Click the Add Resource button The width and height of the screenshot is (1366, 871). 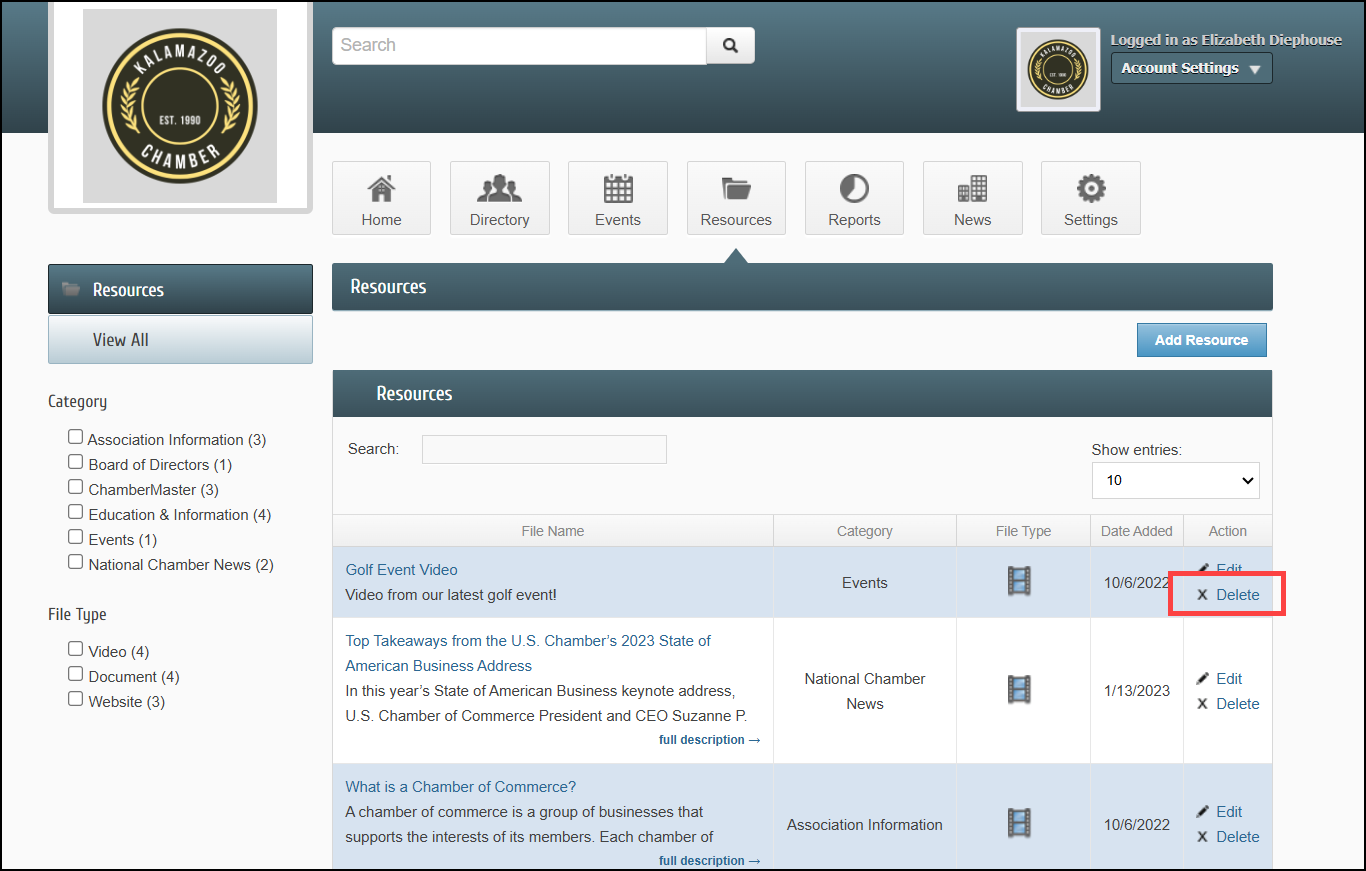click(1201, 340)
